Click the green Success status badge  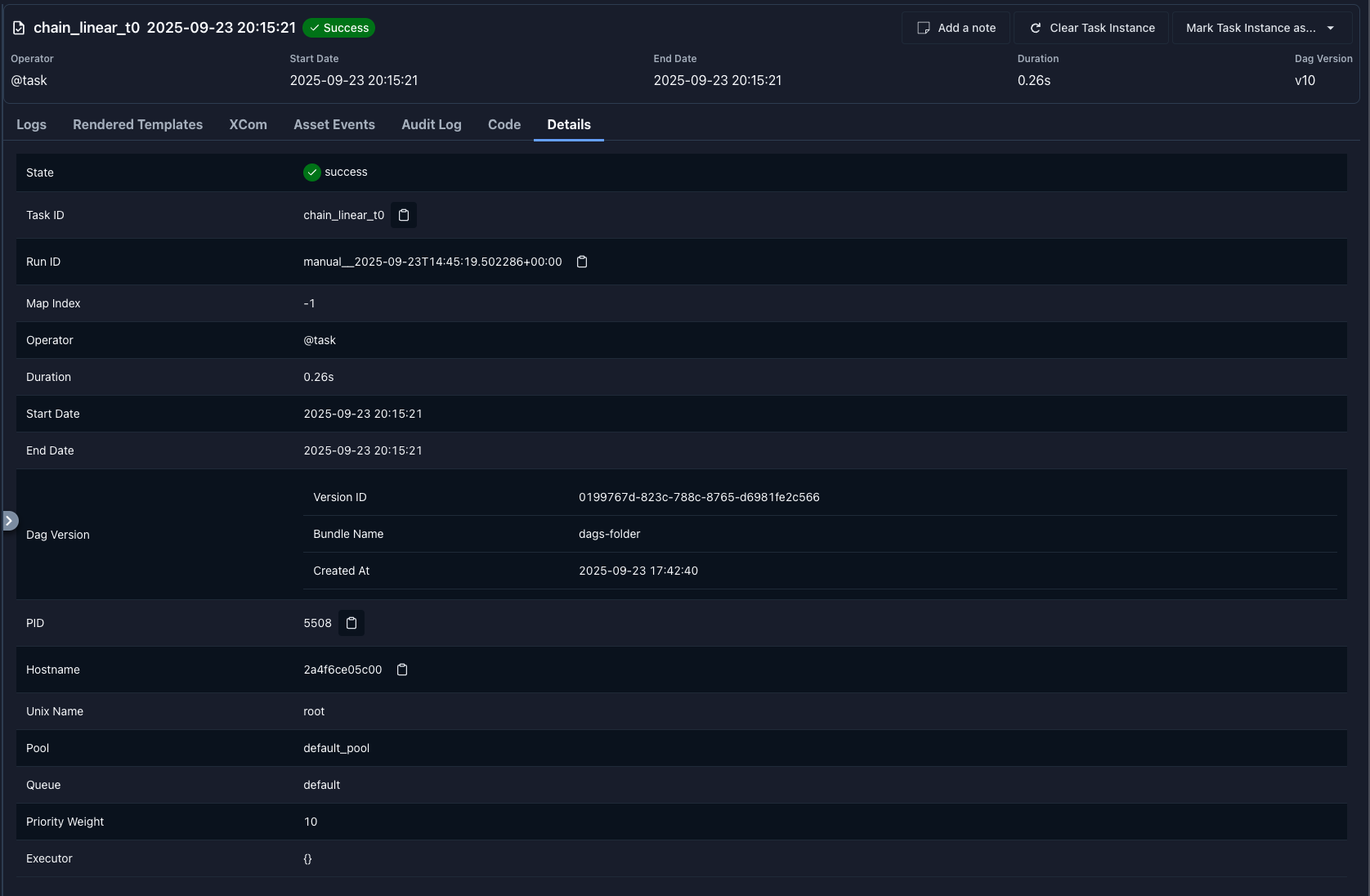pos(338,27)
